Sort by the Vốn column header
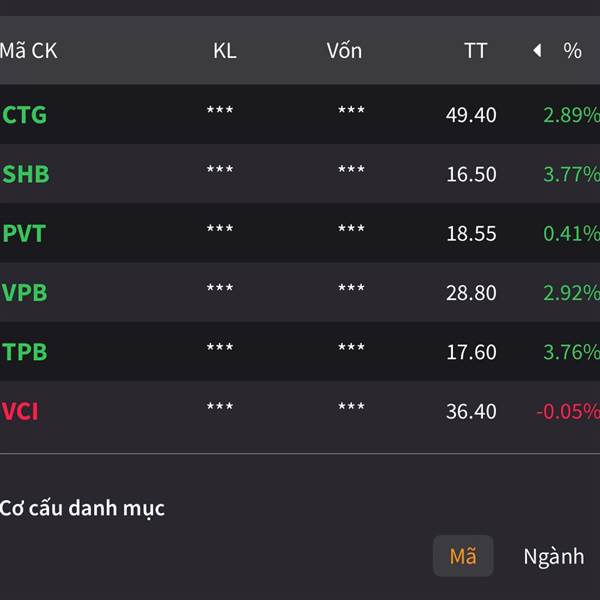The image size is (600, 600). point(344,51)
